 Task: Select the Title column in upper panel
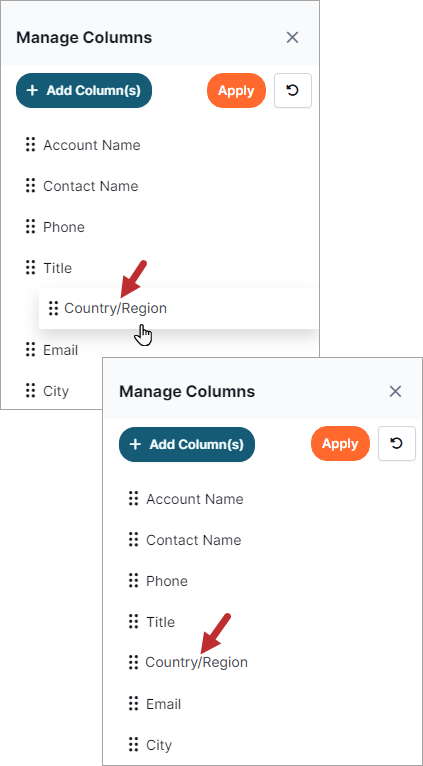(x=58, y=268)
